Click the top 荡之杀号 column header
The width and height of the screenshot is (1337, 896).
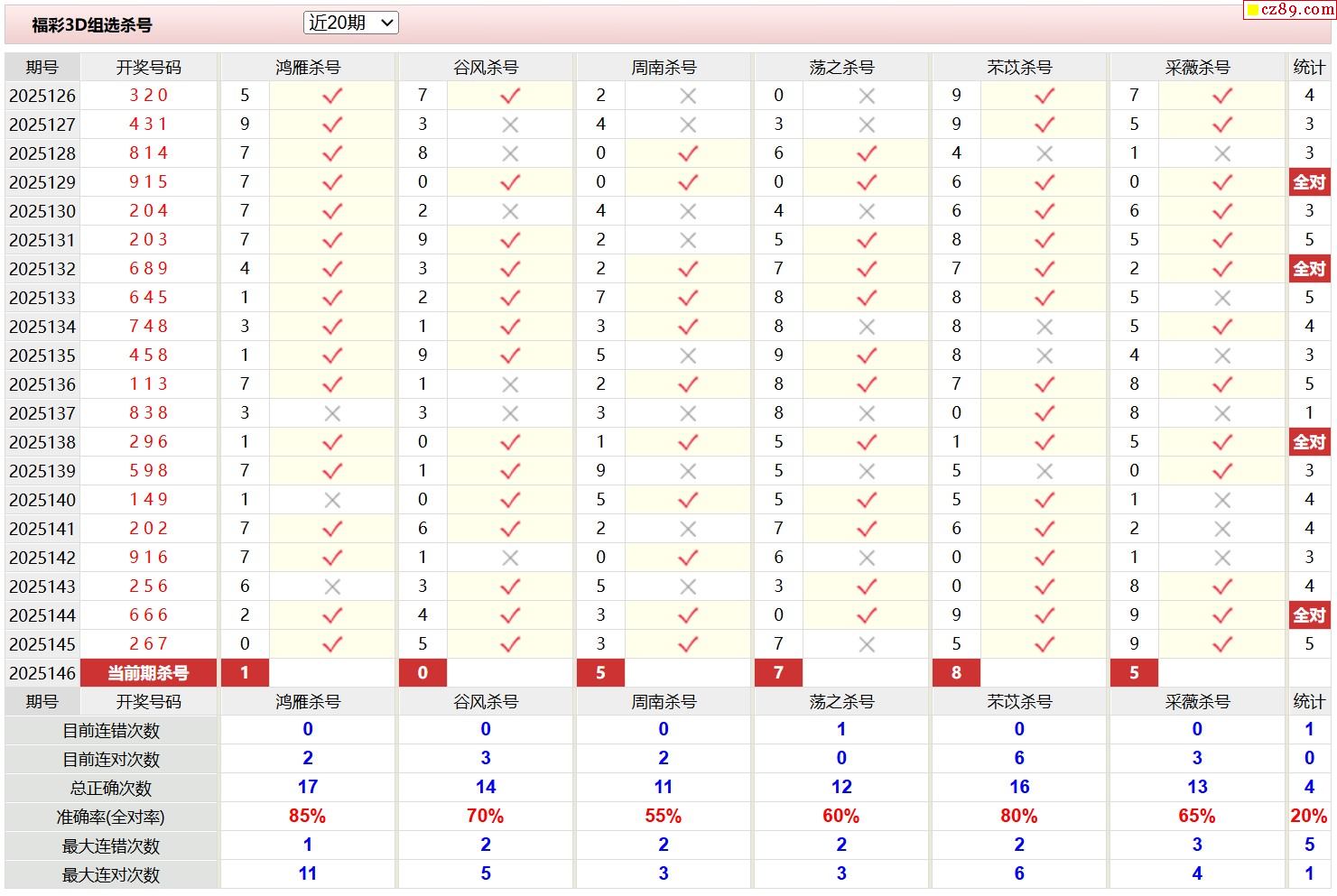841,67
